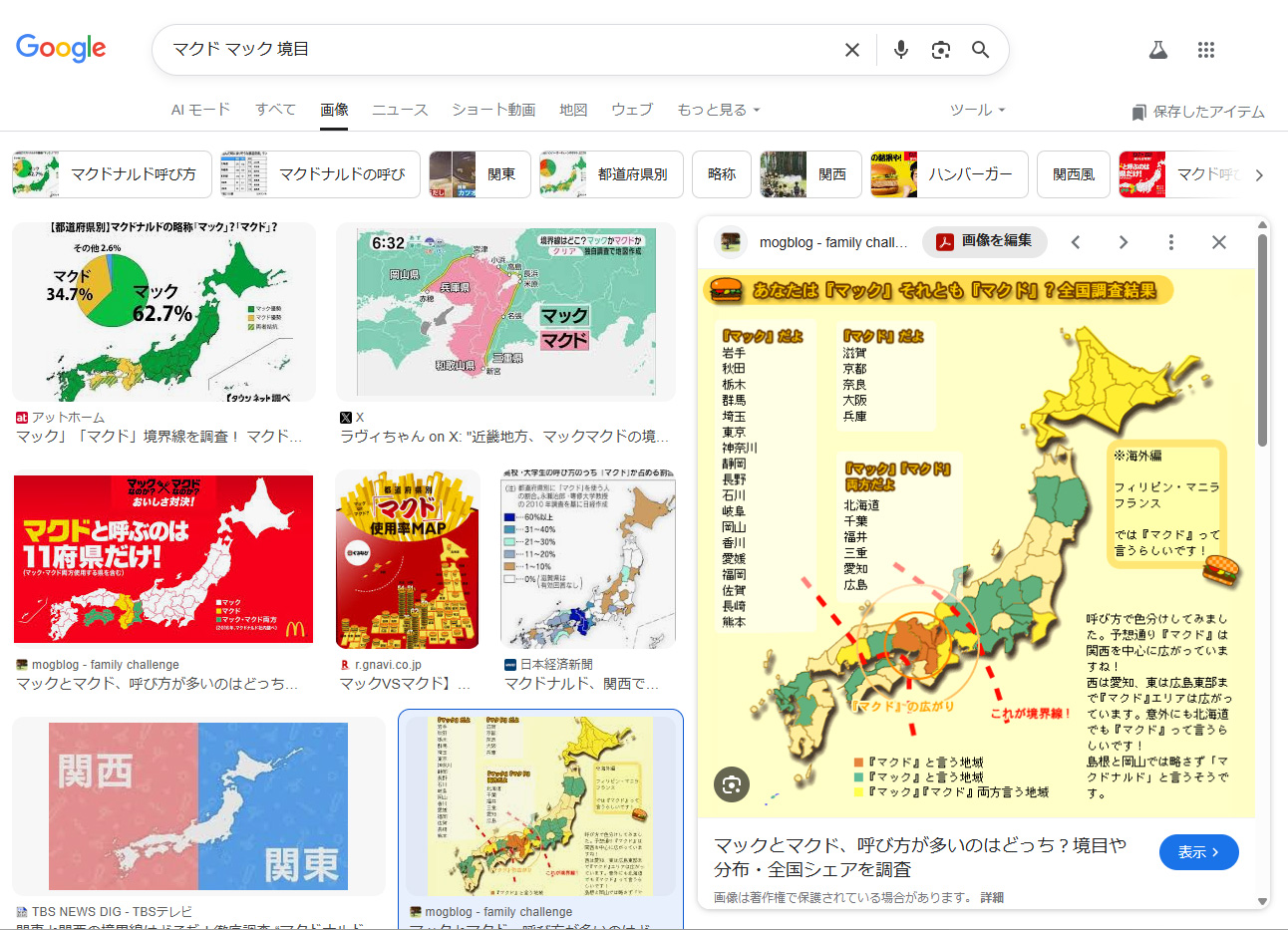Expand the もっと見る dropdown
The width and height of the screenshot is (1288, 930).
pyautogui.click(x=719, y=110)
